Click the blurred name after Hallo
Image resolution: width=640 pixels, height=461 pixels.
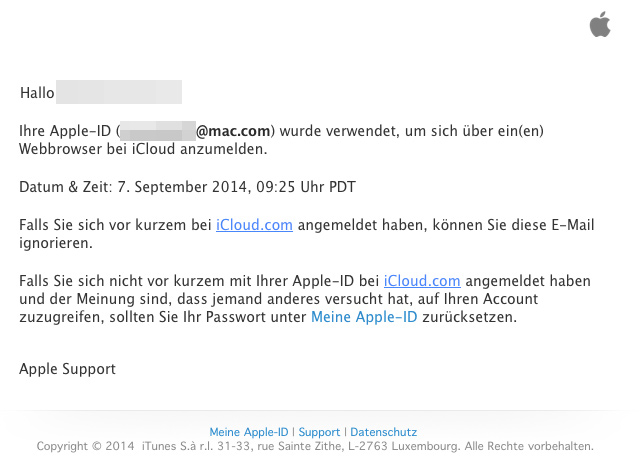pyautogui.click(x=119, y=92)
